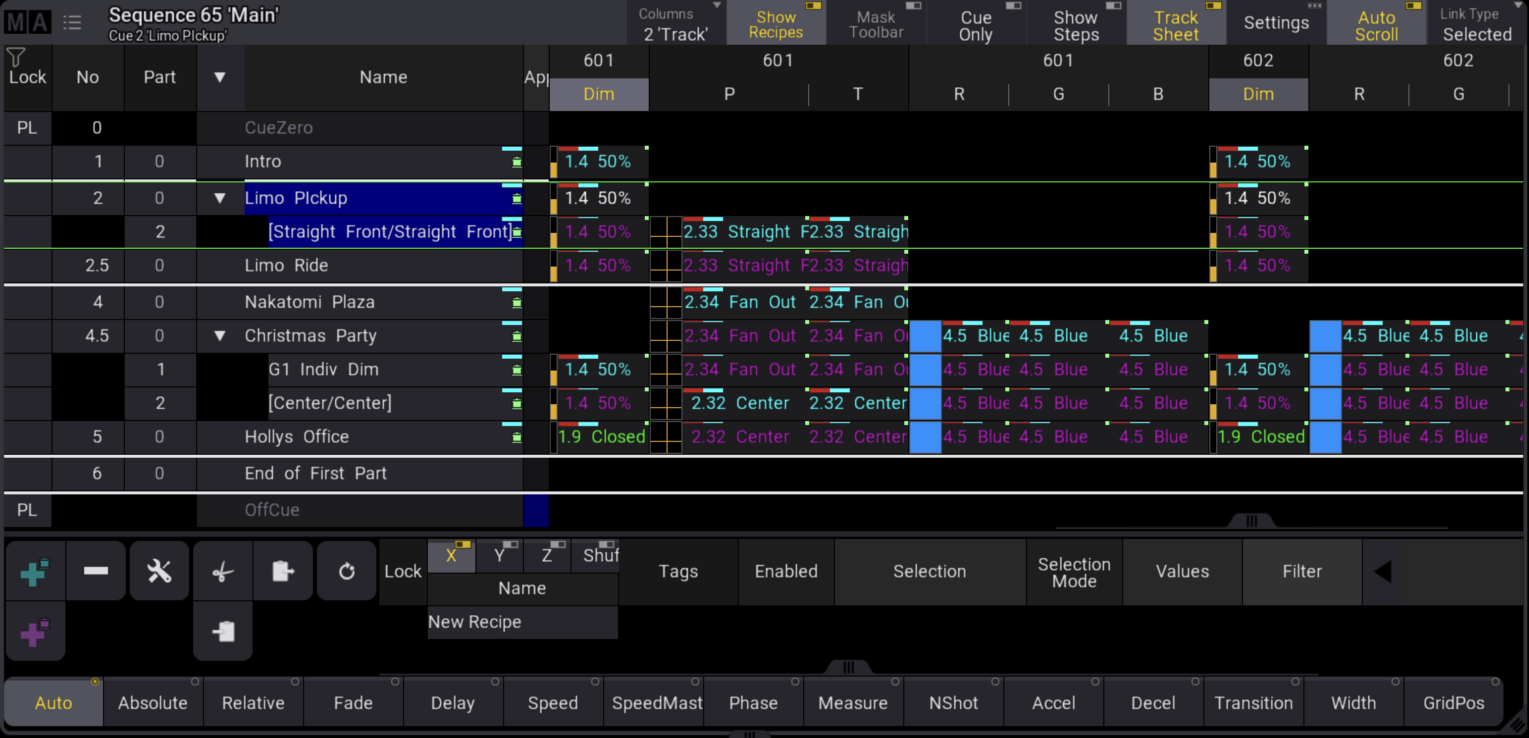Switch to the Absolute layer

coord(153,702)
